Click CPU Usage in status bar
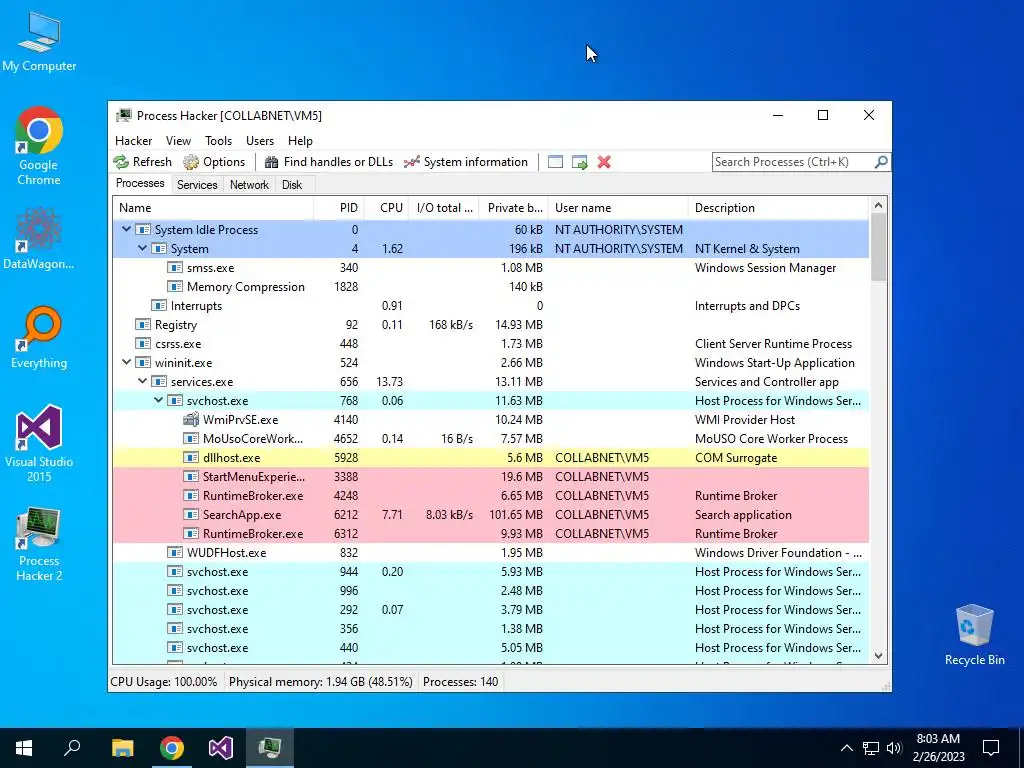1024x768 pixels. pyautogui.click(x=164, y=682)
